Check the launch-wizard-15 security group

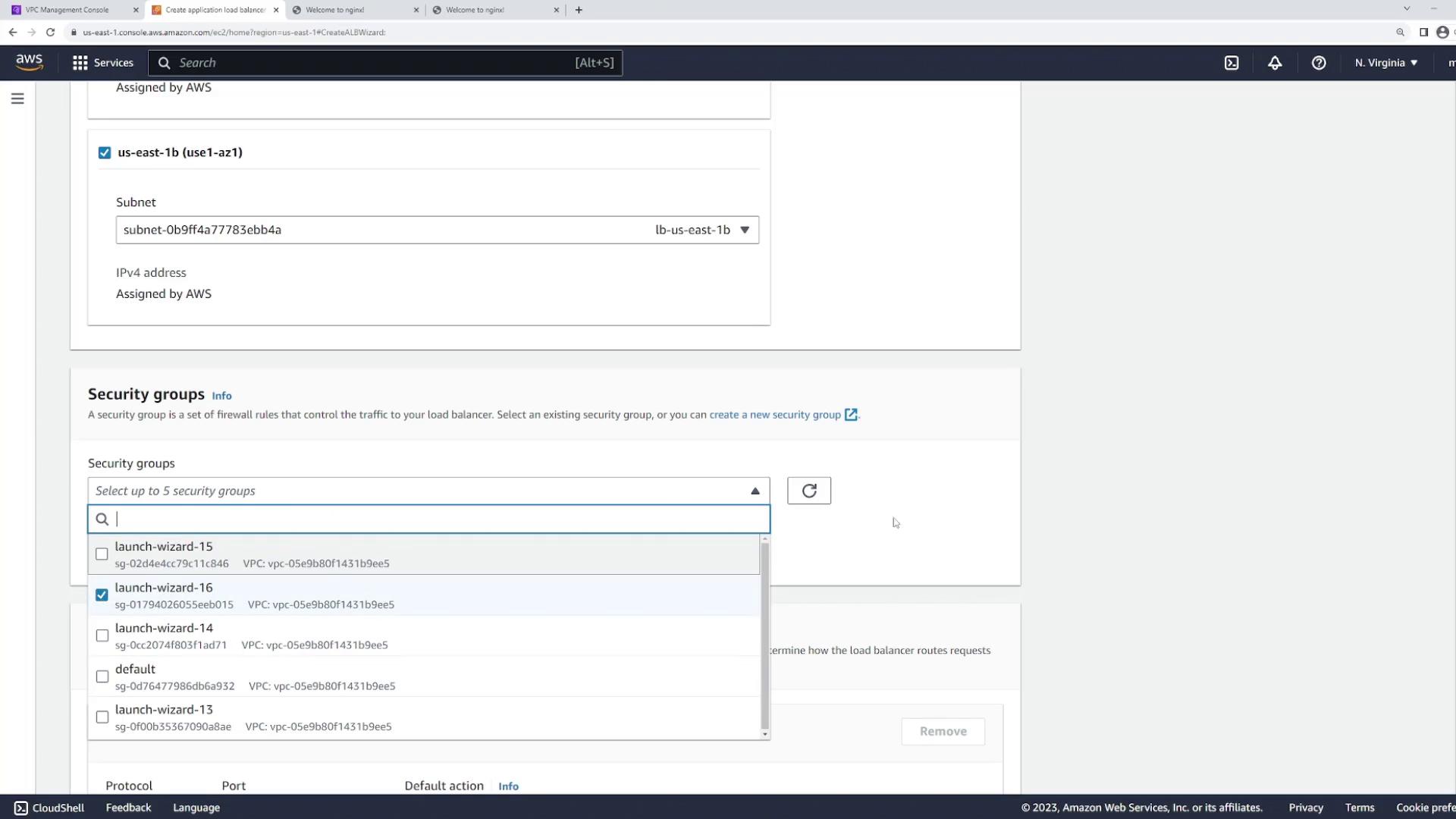(x=102, y=554)
